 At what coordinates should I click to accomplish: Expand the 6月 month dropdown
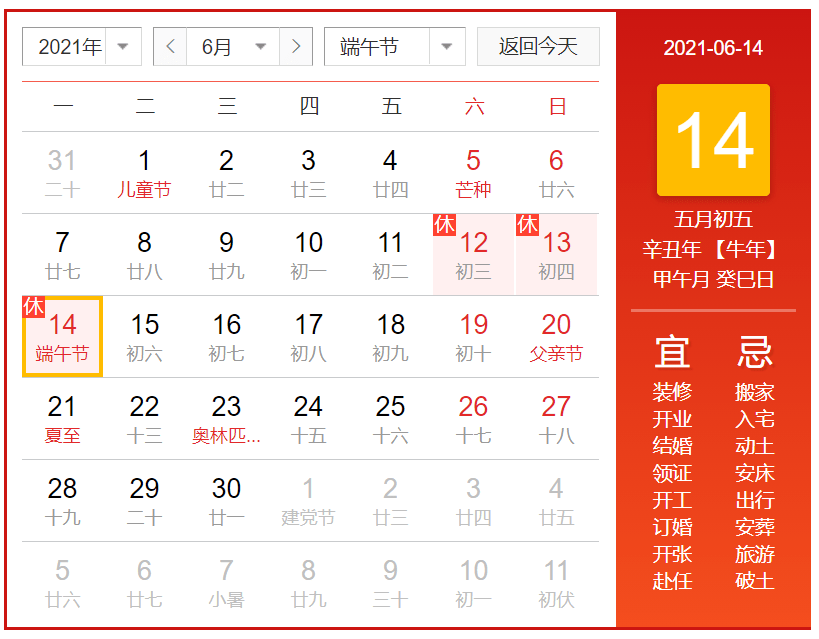pos(232,47)
